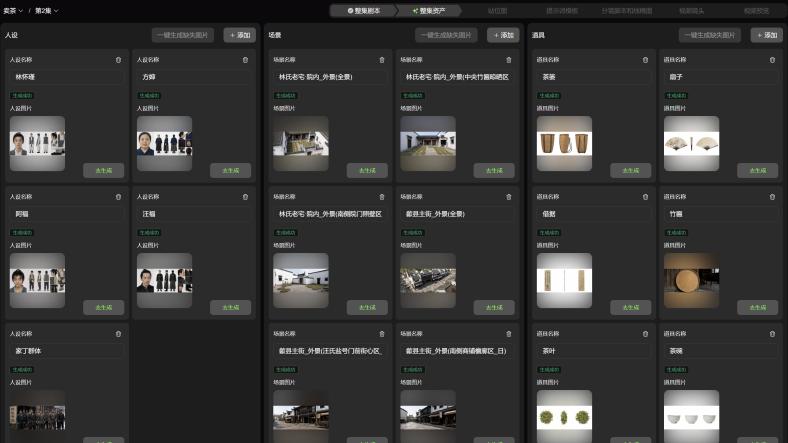Click 一键生成缺失图片 in the 道具 panel
This screenshot has width=788, height=443.
(710, 35)
